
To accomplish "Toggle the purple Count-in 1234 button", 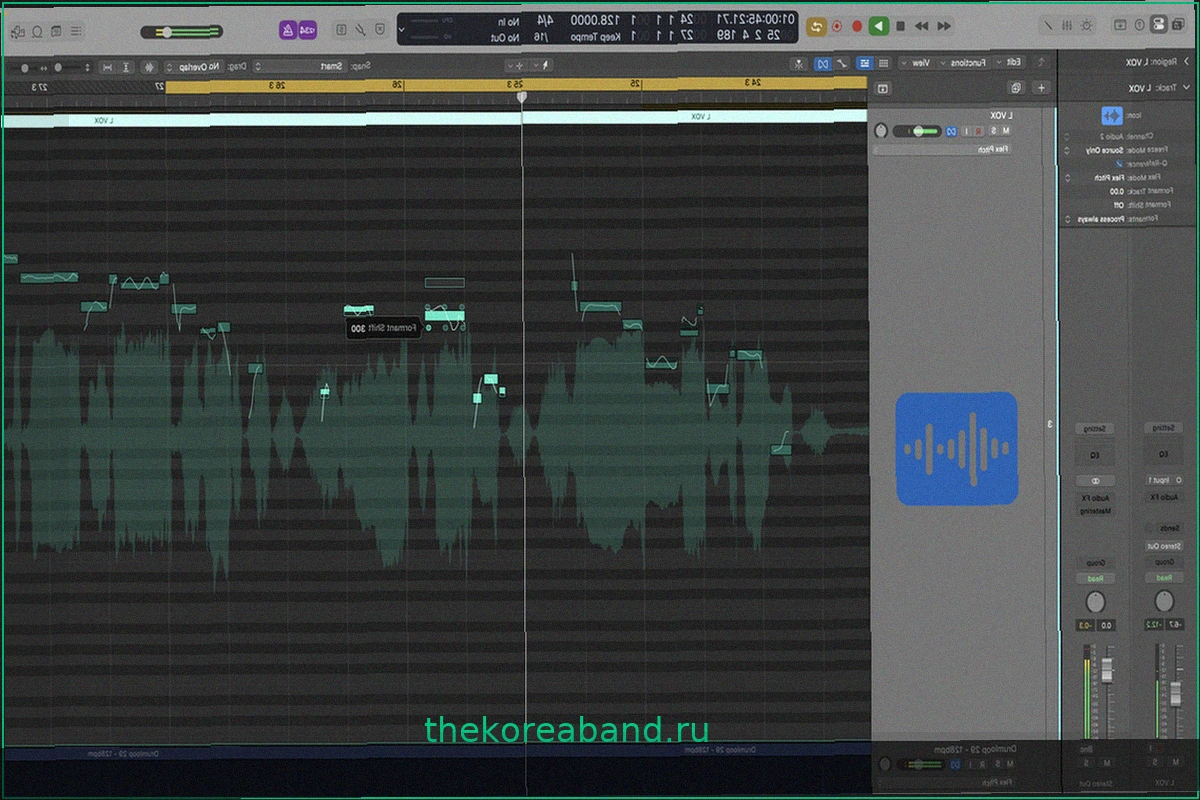I will pos(307,30).
